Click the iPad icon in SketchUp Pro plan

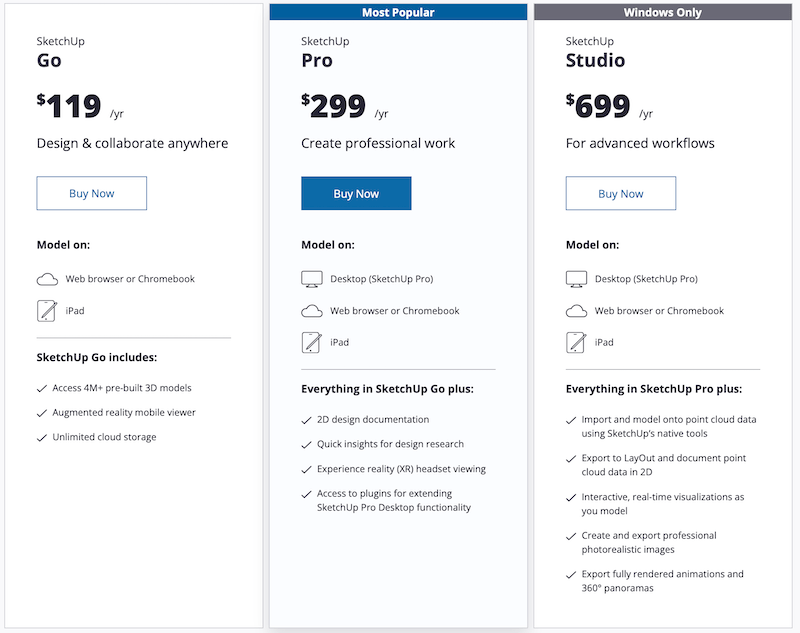coord(312,342)
